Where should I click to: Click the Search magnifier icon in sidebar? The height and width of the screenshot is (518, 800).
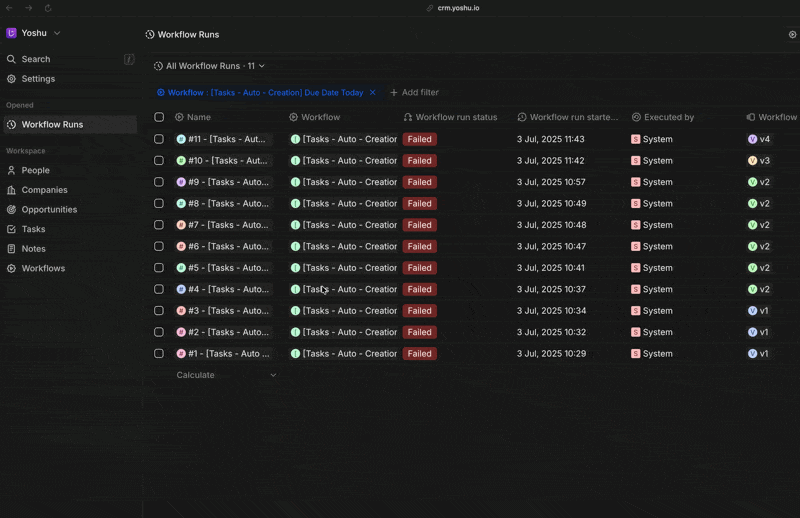click(12, 60)
